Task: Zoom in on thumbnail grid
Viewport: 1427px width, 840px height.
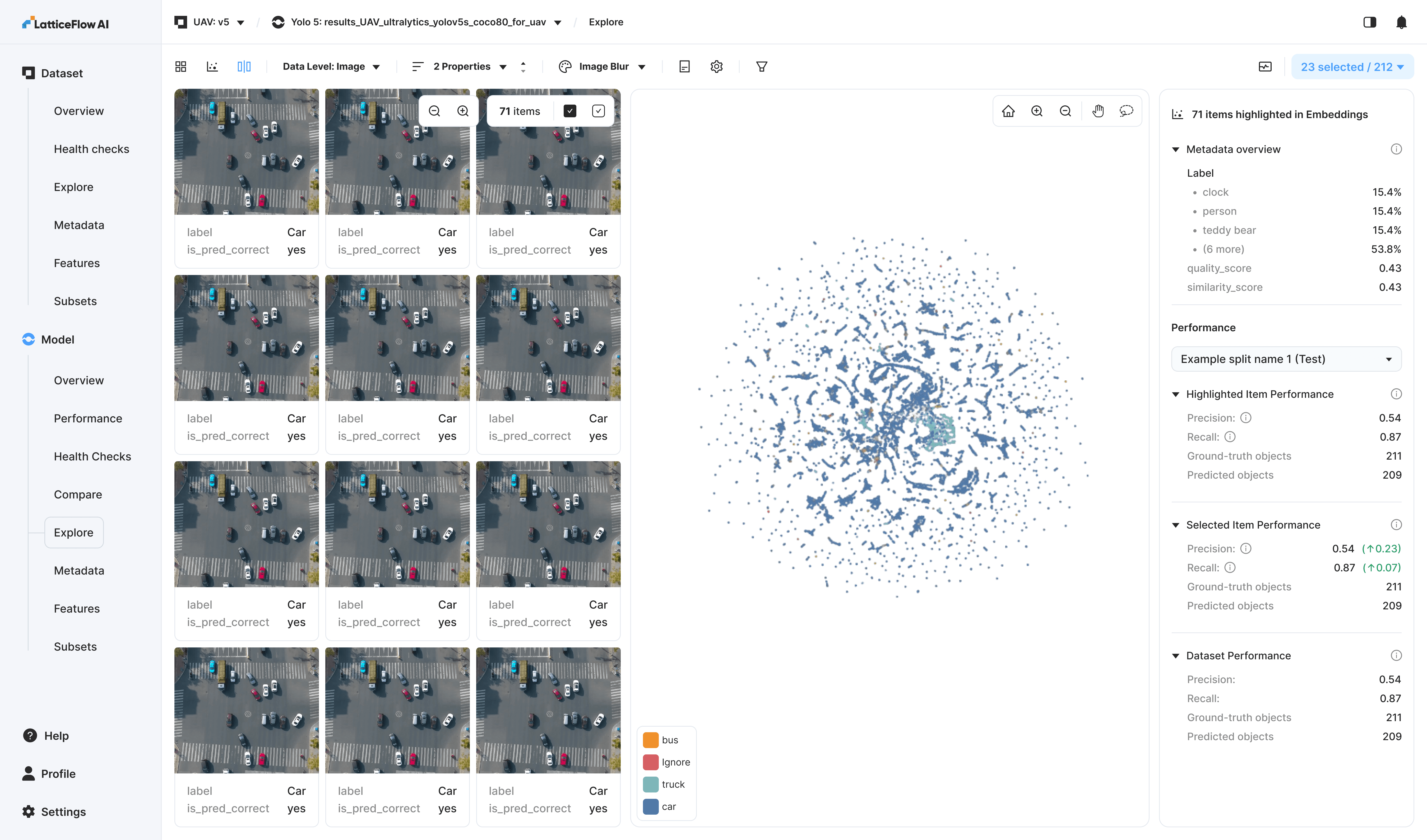Action: pos(463,111)
